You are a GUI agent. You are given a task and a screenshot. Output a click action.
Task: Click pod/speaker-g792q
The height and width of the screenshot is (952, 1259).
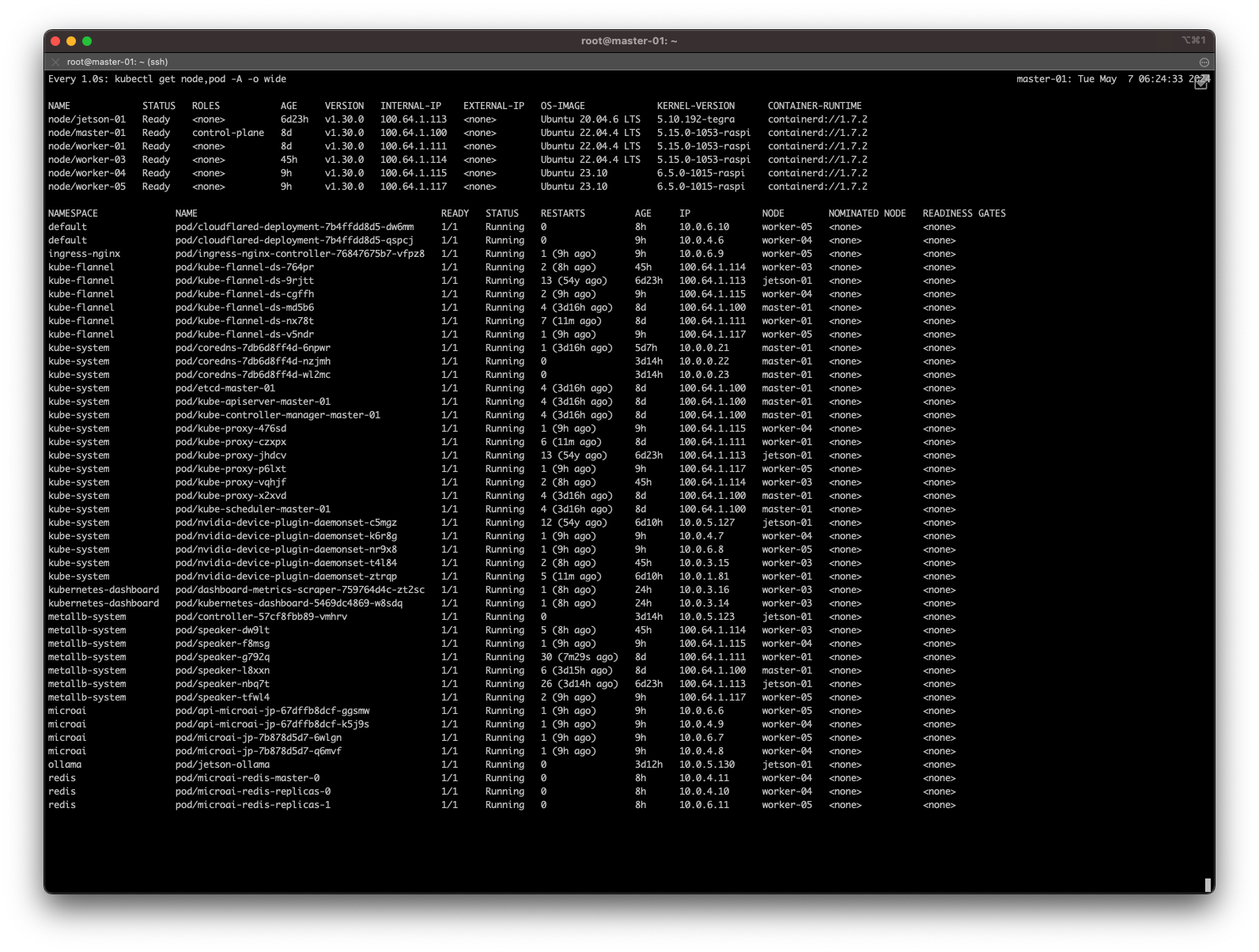pos(223,657)
